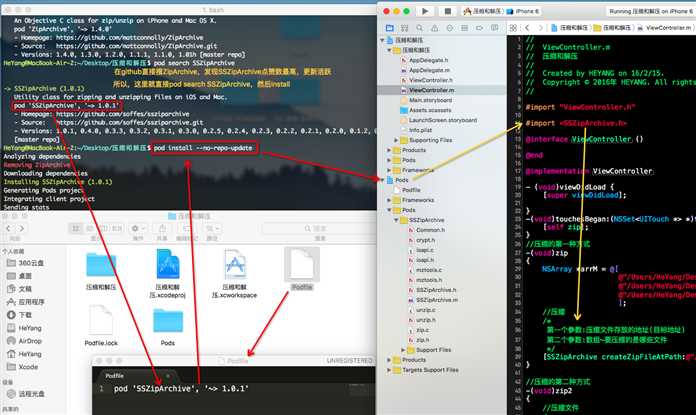Viewport: 696px width, 415px height.
Task: Open Finder action gear menu
Action: (138, 228)
